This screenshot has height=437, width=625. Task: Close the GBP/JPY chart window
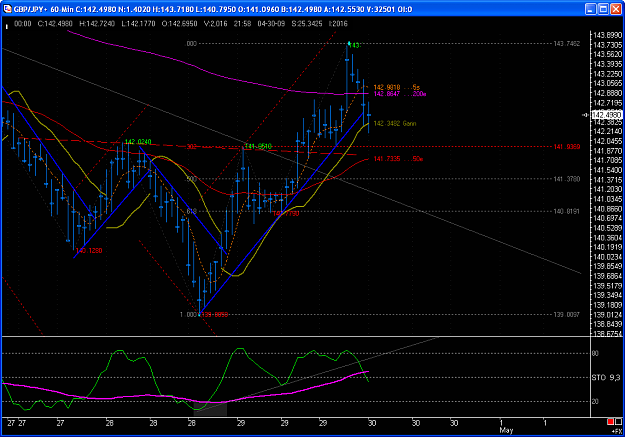[616, 9]
